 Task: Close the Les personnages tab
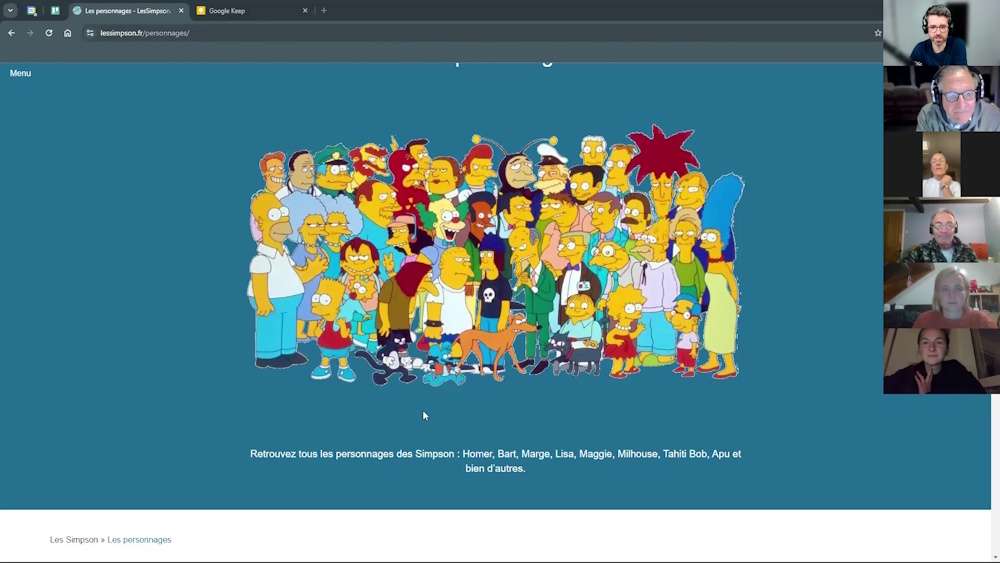tap(181, 11)
